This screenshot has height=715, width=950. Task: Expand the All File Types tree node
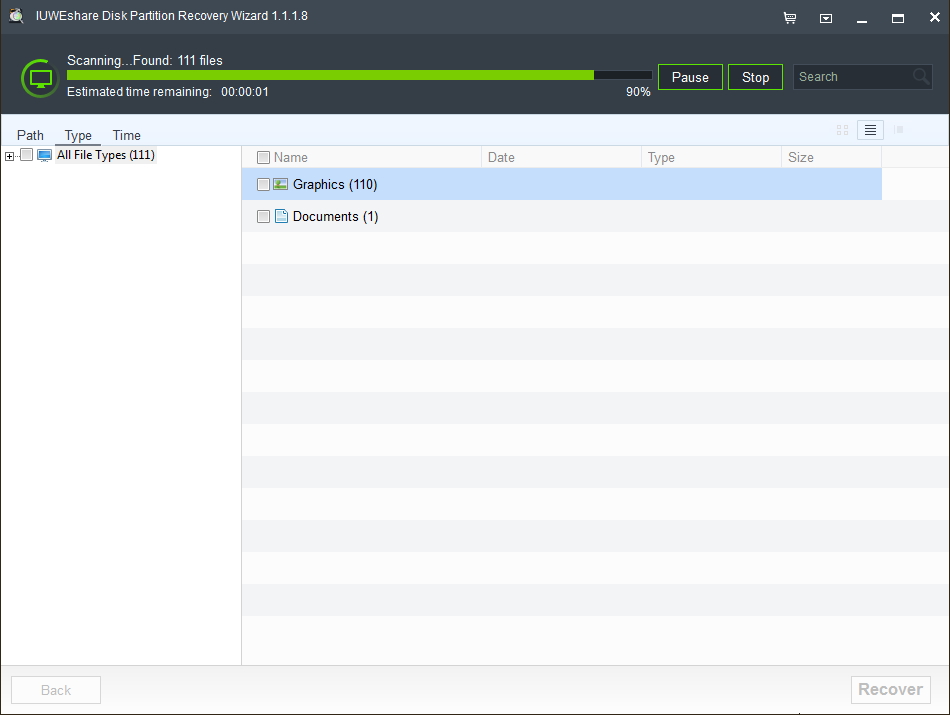pos(8,155)
